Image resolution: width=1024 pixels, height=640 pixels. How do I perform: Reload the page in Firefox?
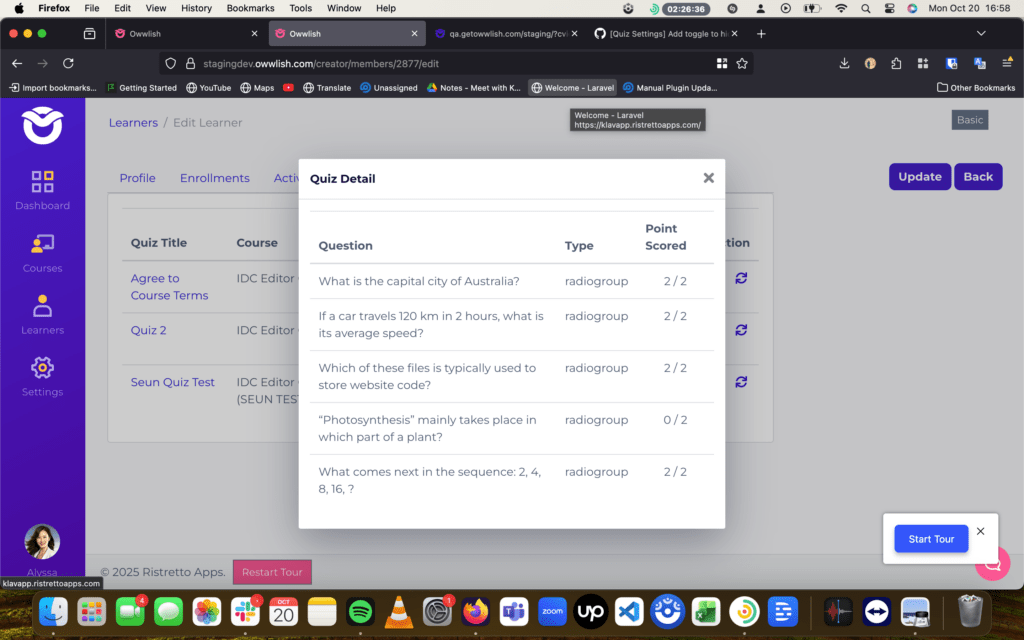[68, 63]
